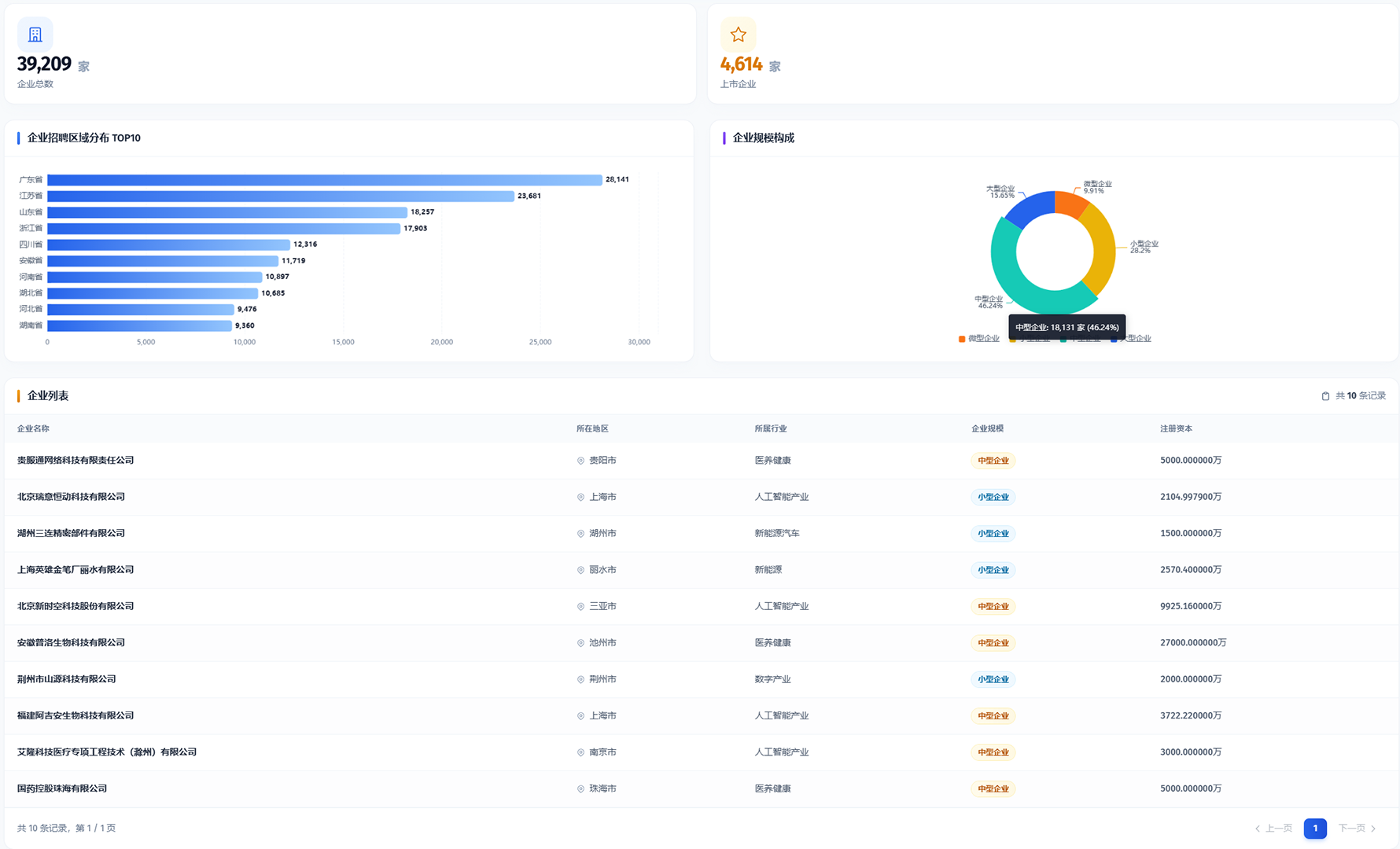Screen dimensions: 1400x849
Task: Click the location pin icon beside 珠海市
Action: tap(580, 789)
